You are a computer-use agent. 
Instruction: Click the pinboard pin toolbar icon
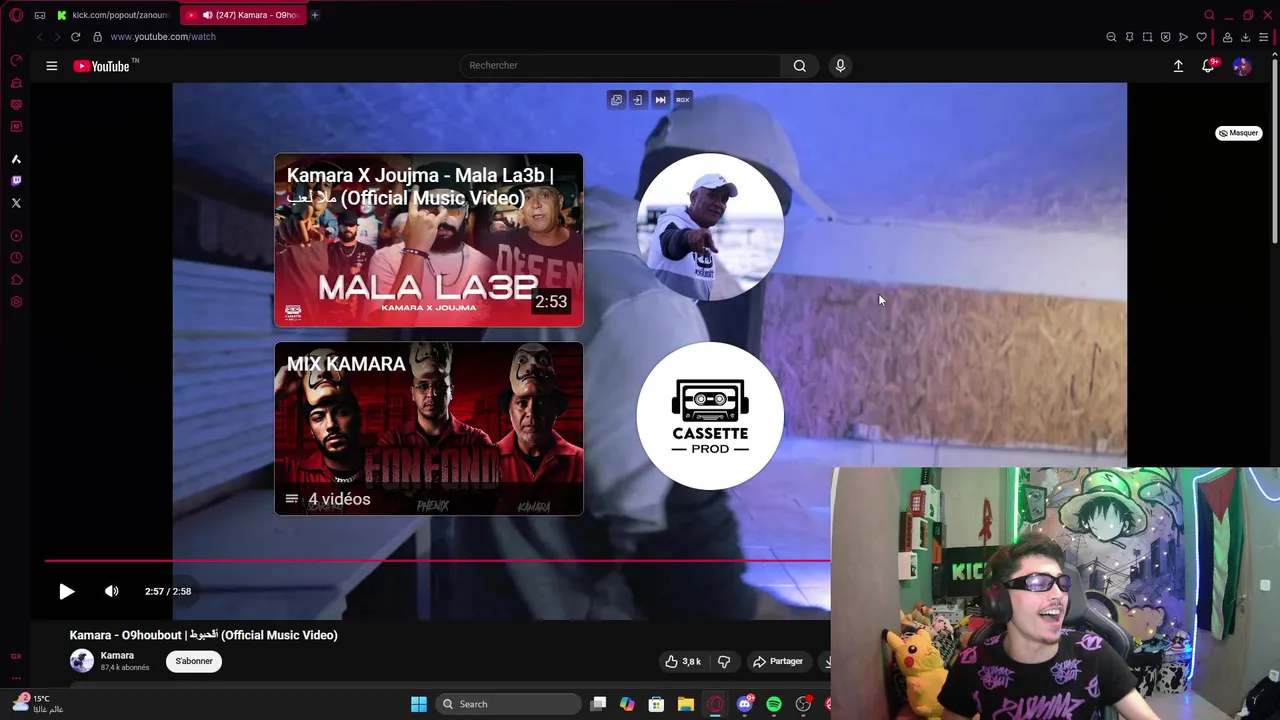pos(1129,37)
